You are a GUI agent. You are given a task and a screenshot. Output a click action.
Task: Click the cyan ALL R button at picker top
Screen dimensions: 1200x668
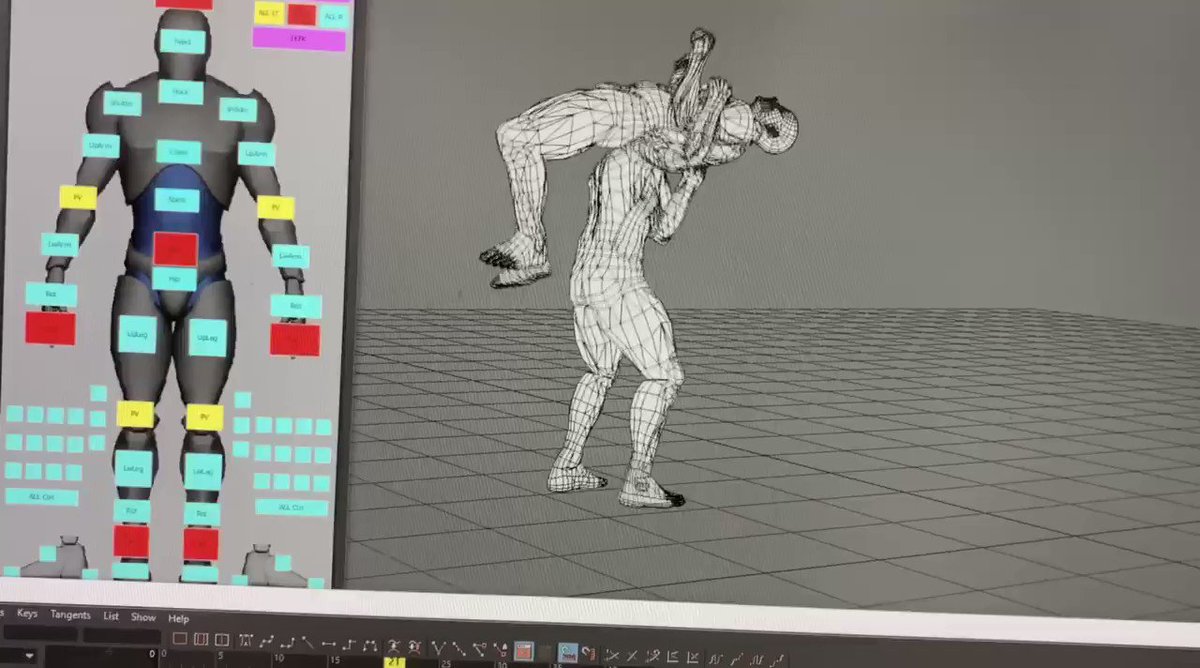point(334,15)
